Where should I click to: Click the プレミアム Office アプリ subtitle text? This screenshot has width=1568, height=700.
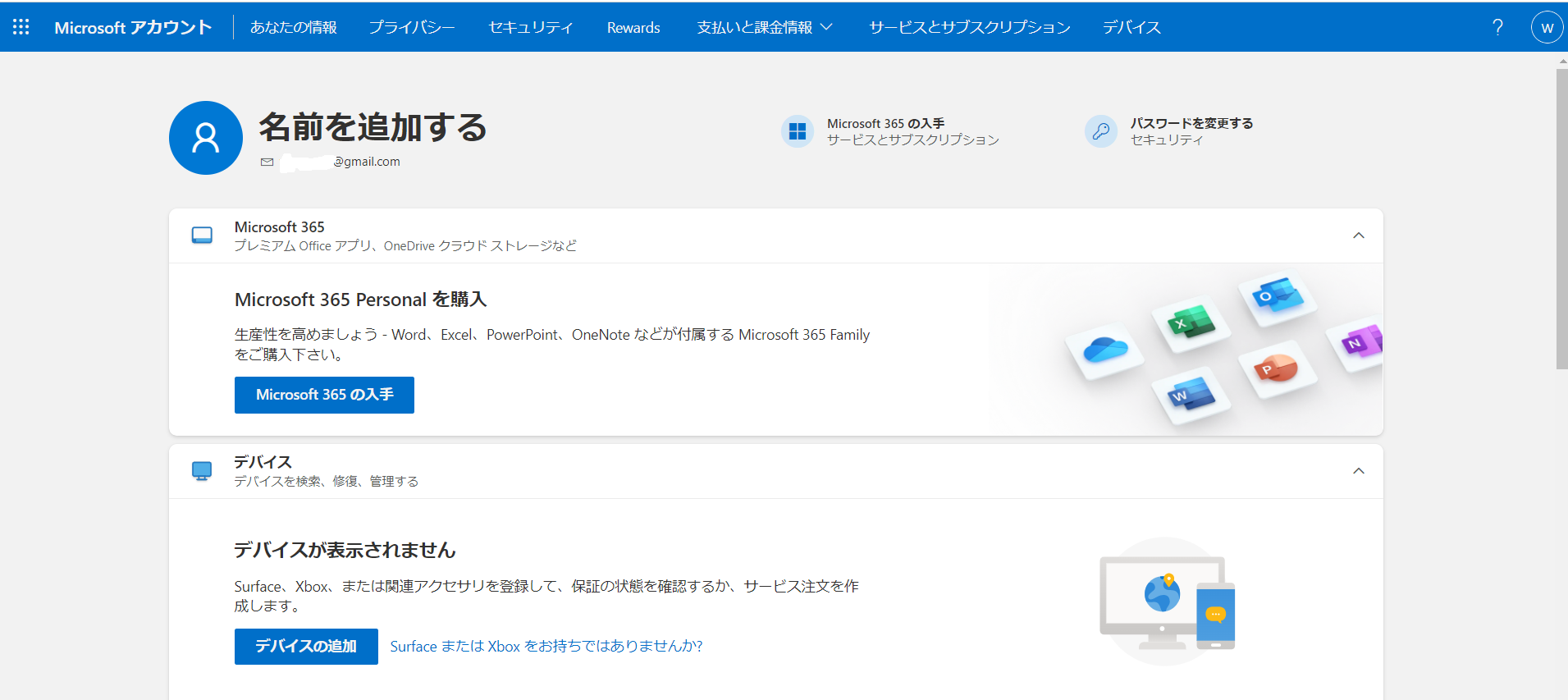pyautogui.click(x=405, y=245)
